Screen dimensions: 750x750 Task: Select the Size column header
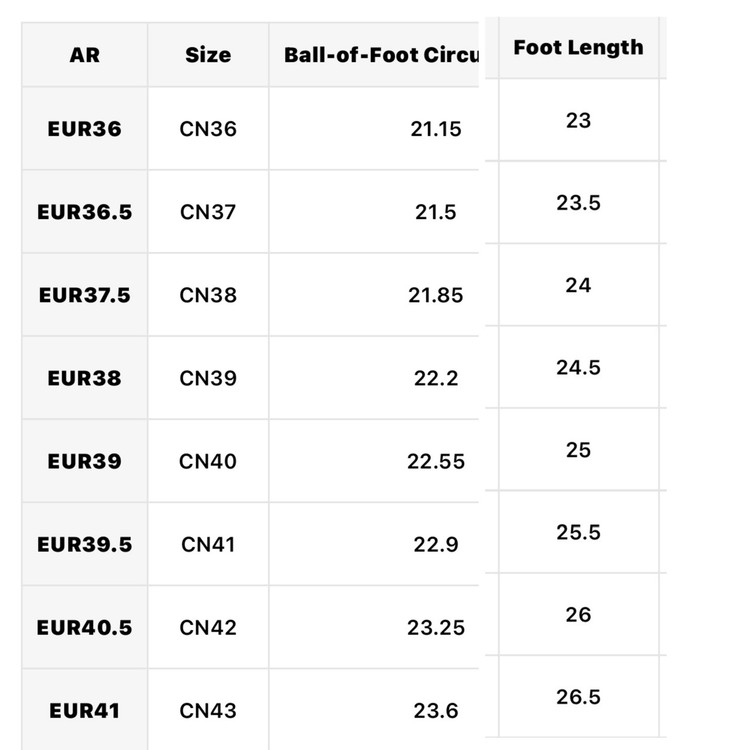208,55
